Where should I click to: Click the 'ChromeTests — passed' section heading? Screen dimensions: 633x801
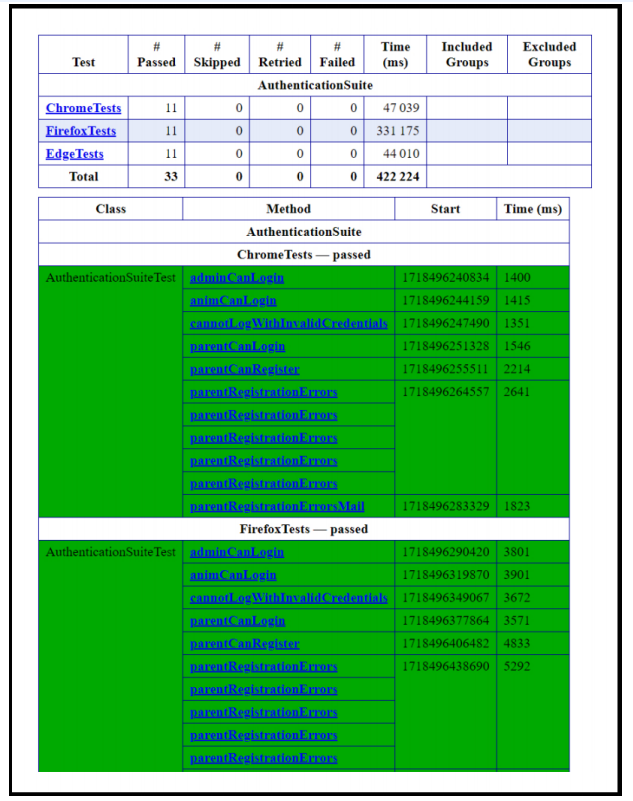(304, 255)
